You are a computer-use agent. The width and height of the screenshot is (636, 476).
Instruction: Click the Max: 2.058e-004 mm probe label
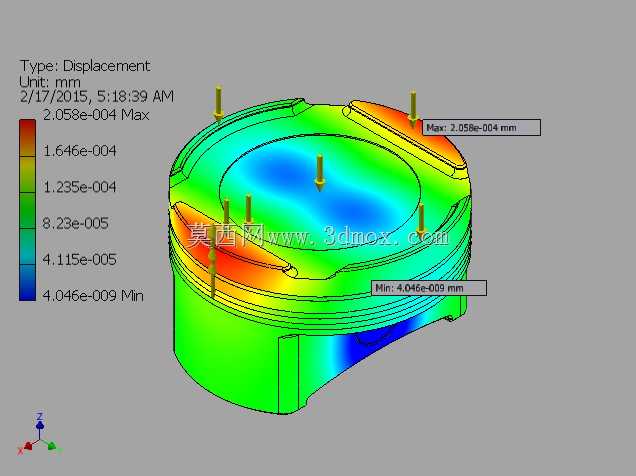(x=481, y=128)
